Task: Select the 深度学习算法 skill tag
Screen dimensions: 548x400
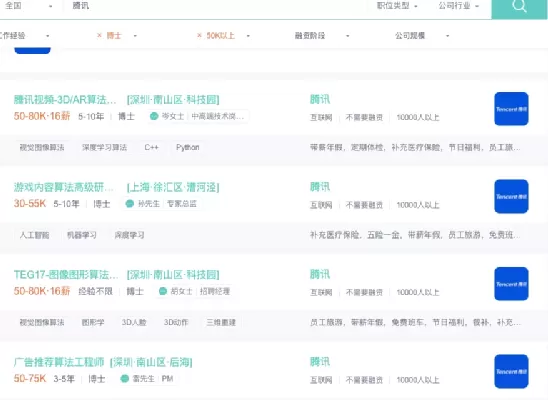Action: (x=104, y=147)
